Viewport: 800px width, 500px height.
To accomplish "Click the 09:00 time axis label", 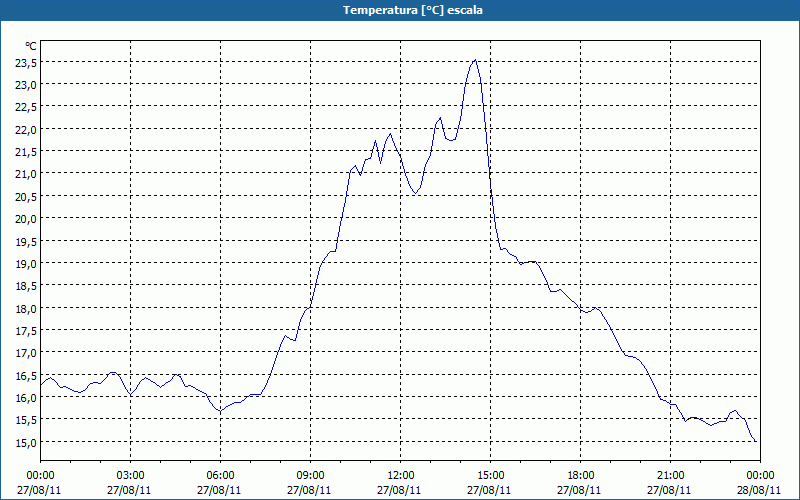I will [x=310, y=476].
